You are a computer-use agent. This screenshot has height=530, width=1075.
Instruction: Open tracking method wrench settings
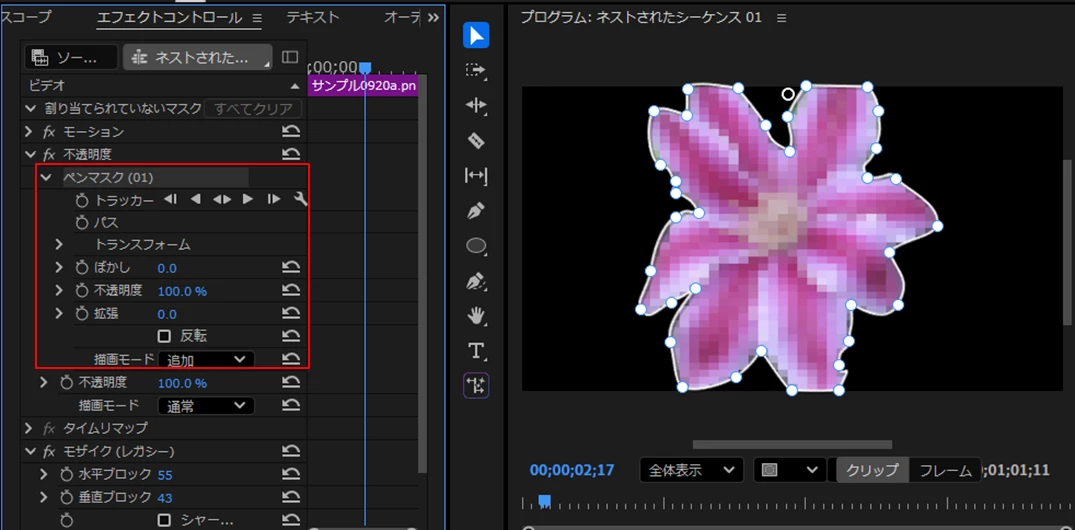[x=300, y=200]
